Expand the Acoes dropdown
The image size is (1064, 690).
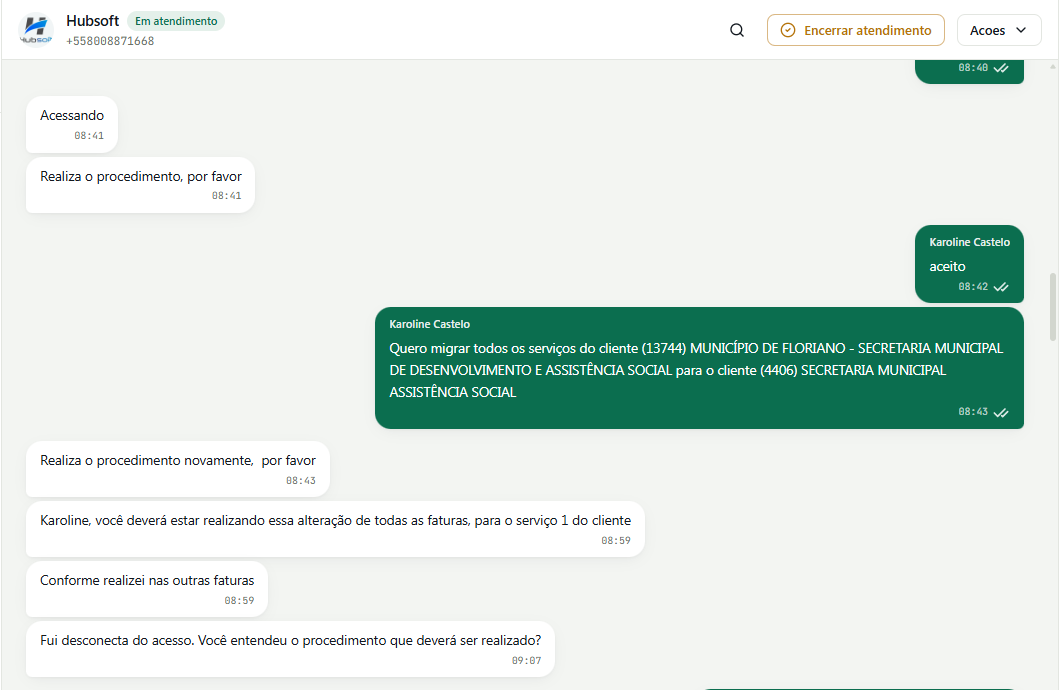999,31
